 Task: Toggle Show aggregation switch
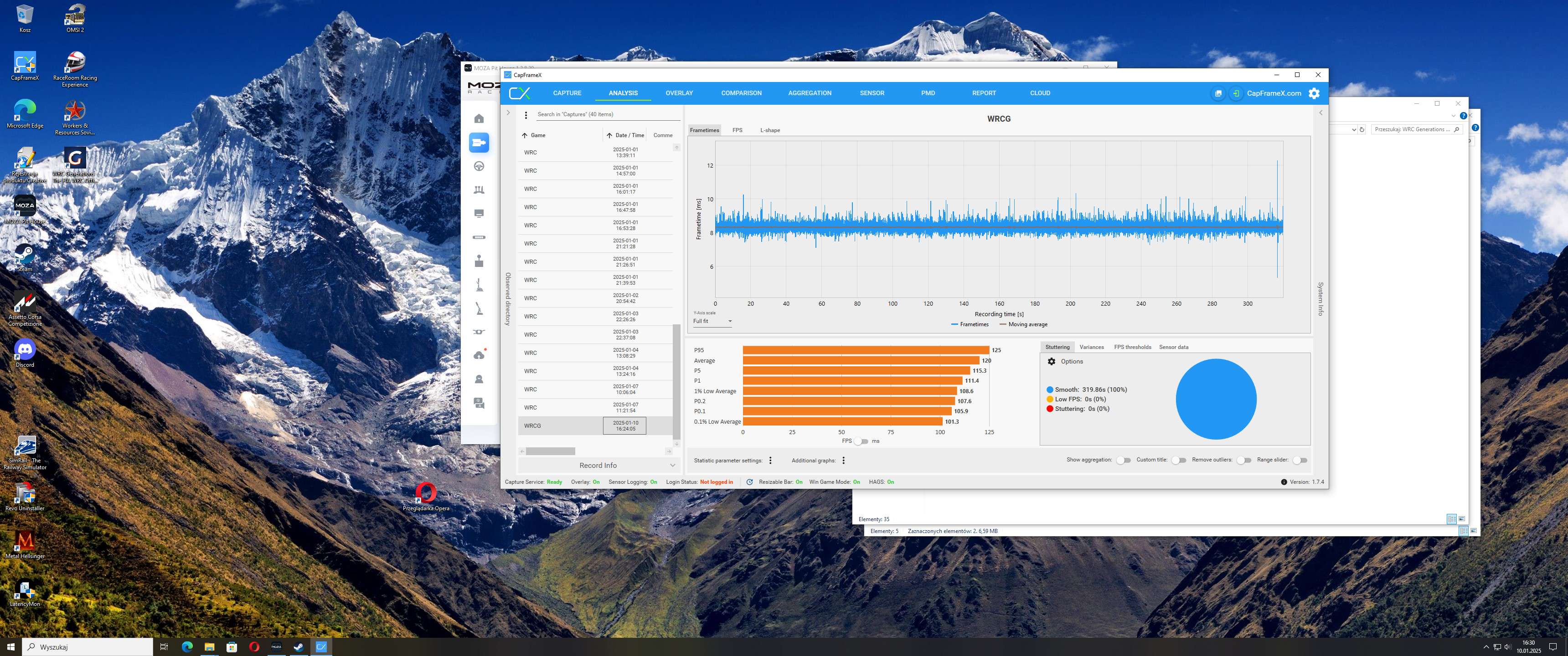point(1123,460)
